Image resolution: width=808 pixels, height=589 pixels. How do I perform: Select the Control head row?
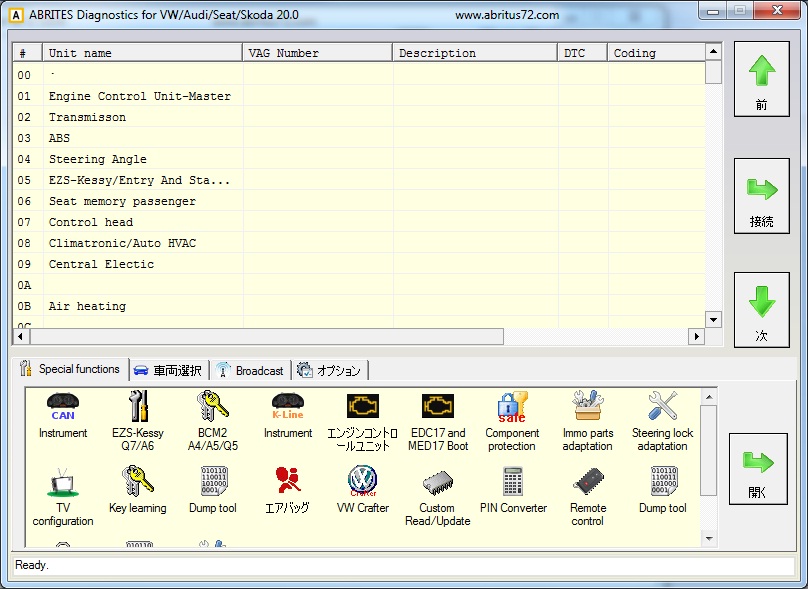pyautogui.click(x=359, y=222)
